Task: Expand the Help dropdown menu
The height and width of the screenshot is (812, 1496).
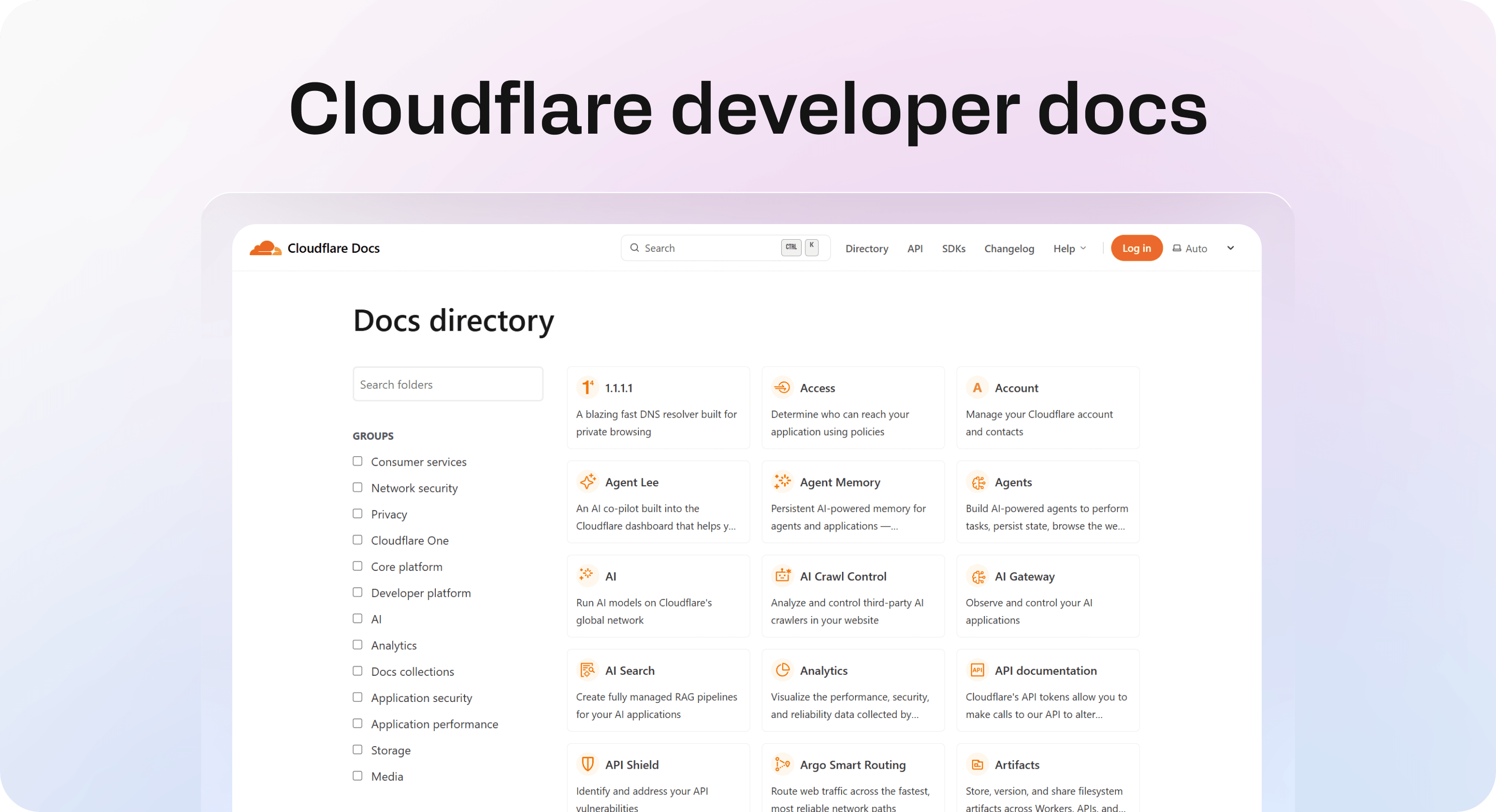Action: point(1069,248)
